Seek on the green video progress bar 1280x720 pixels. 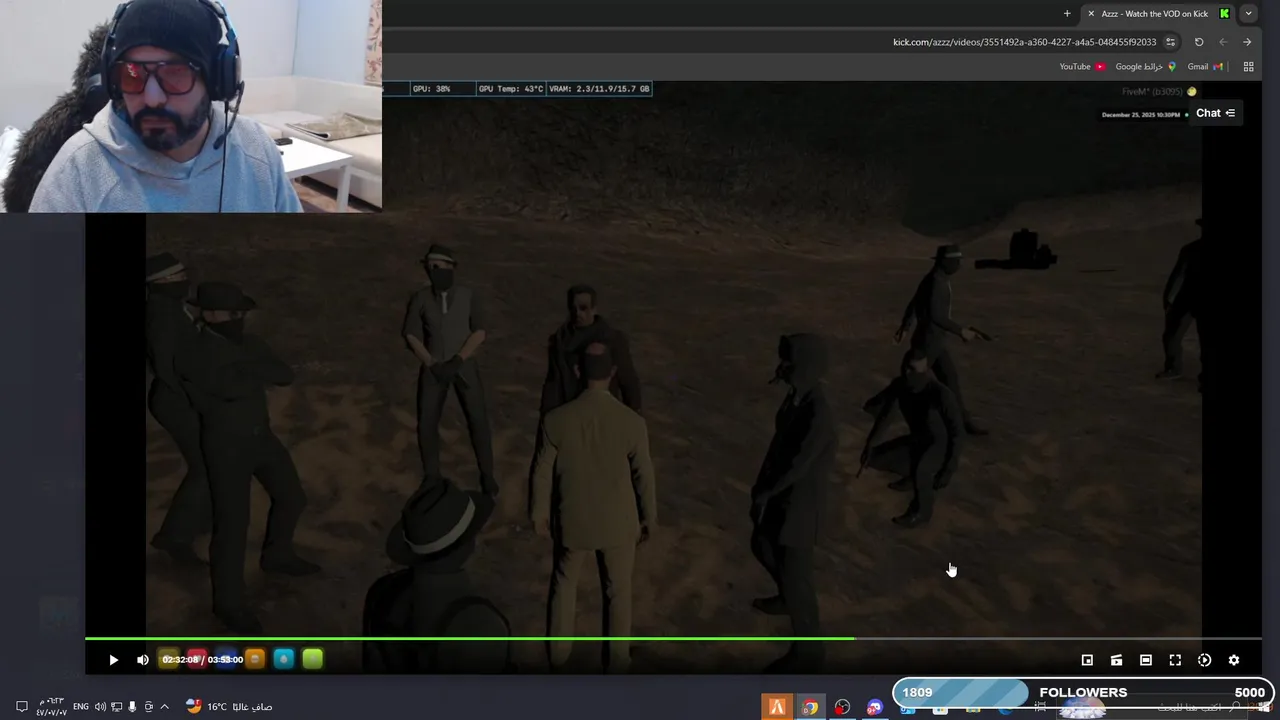click(673, 638)
